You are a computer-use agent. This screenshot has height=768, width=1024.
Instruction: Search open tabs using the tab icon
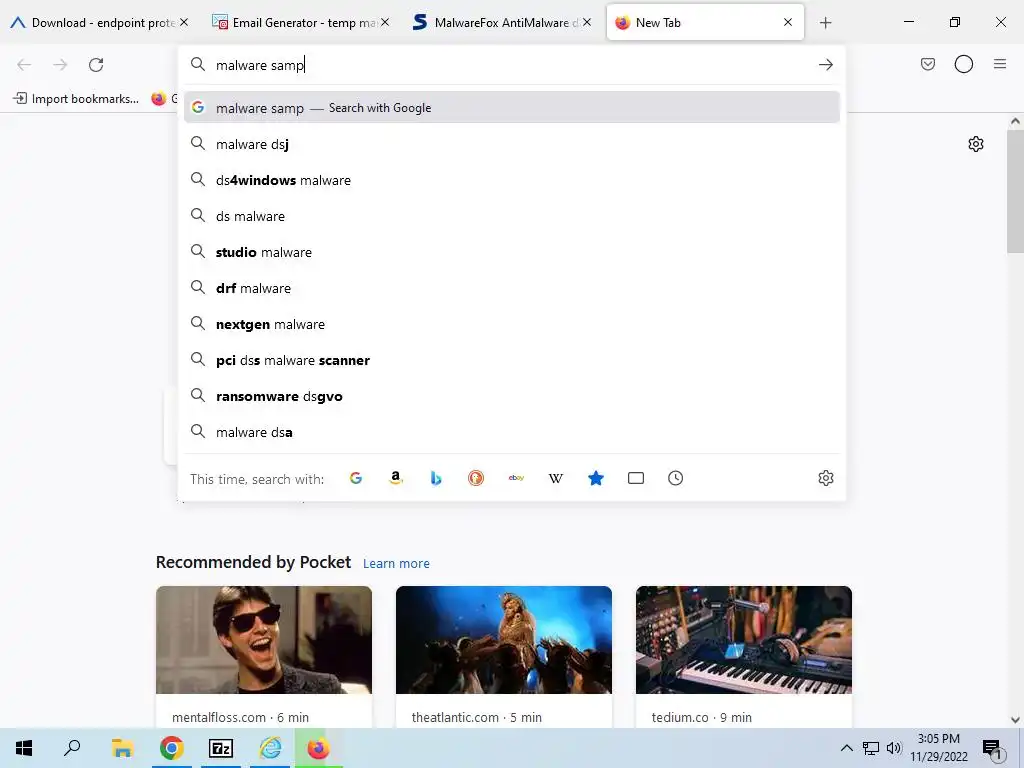tap(635, 478)
